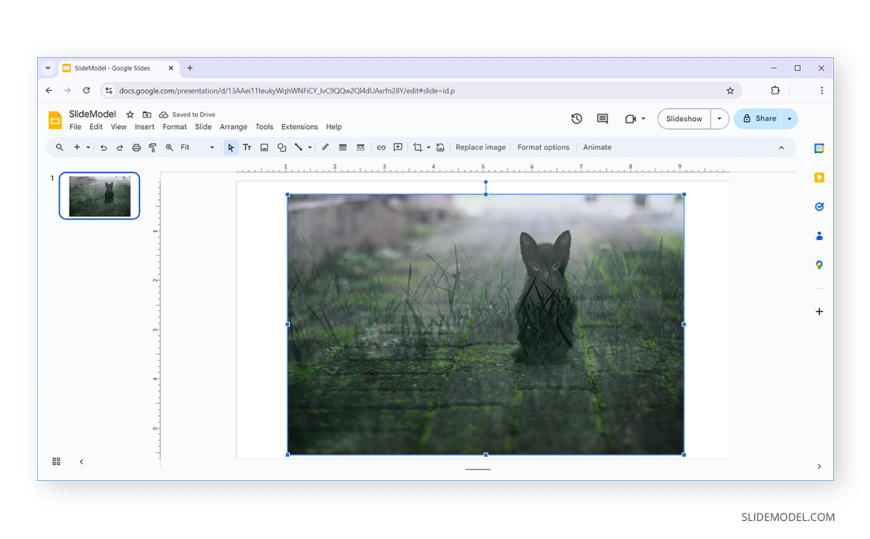Screen dimensions: 870x539
Task: Get add-ons with plus icon
Action: click(819, 311)
